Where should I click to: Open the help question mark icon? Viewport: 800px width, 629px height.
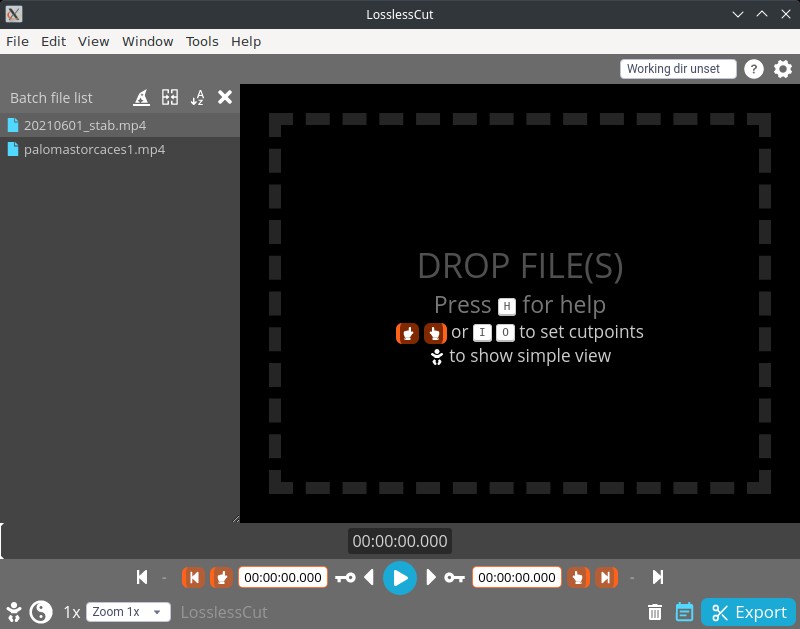[754, 69]
